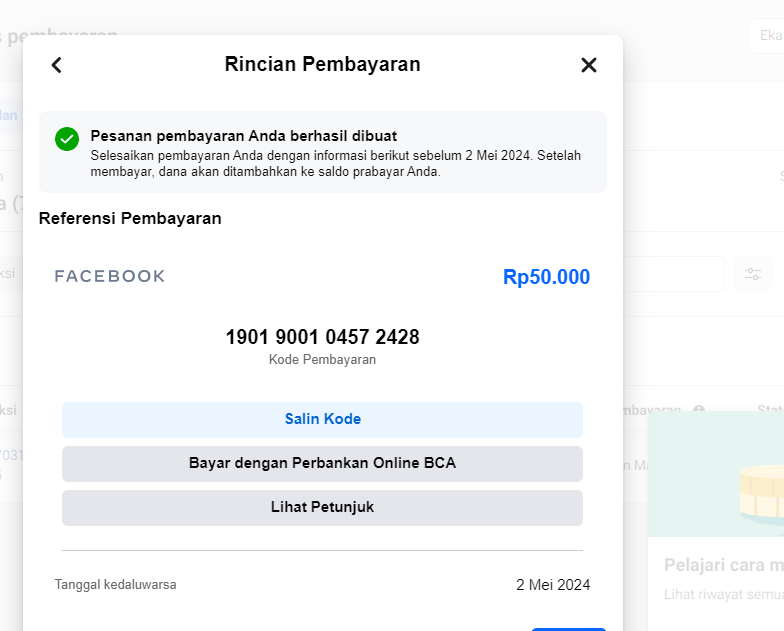Click the order success banner title

pos(243,136)
